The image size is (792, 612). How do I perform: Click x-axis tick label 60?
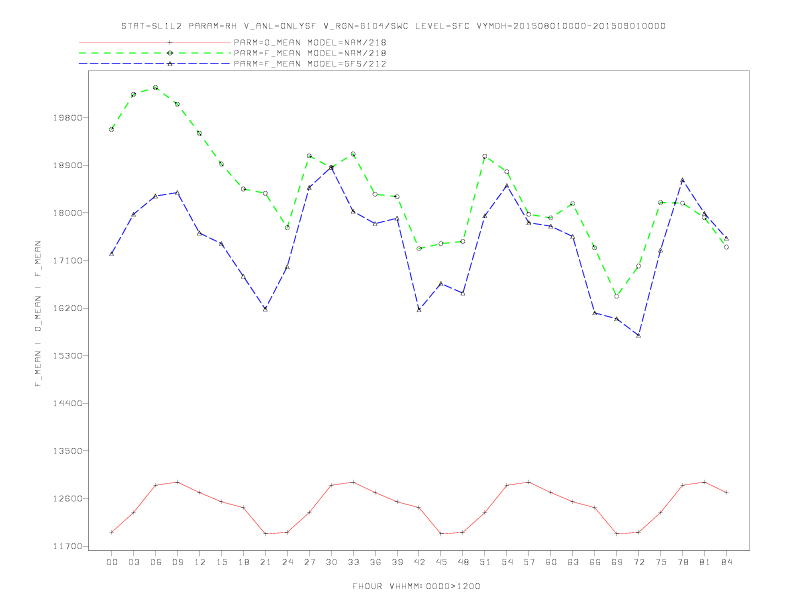(551, 562)
